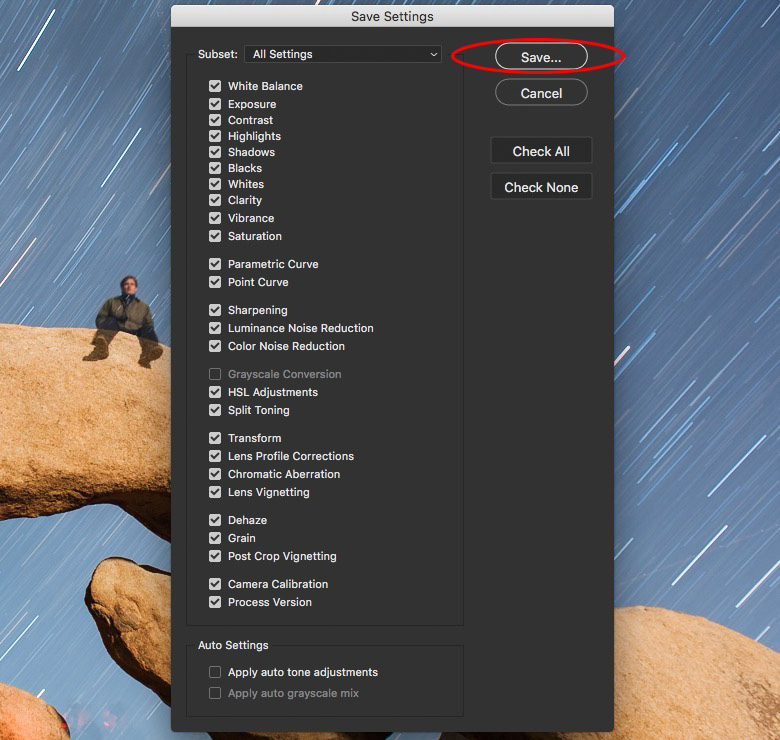Disable Lens Profile Corrections checkbox
780x740 pixels.
[x=215, y=456]
